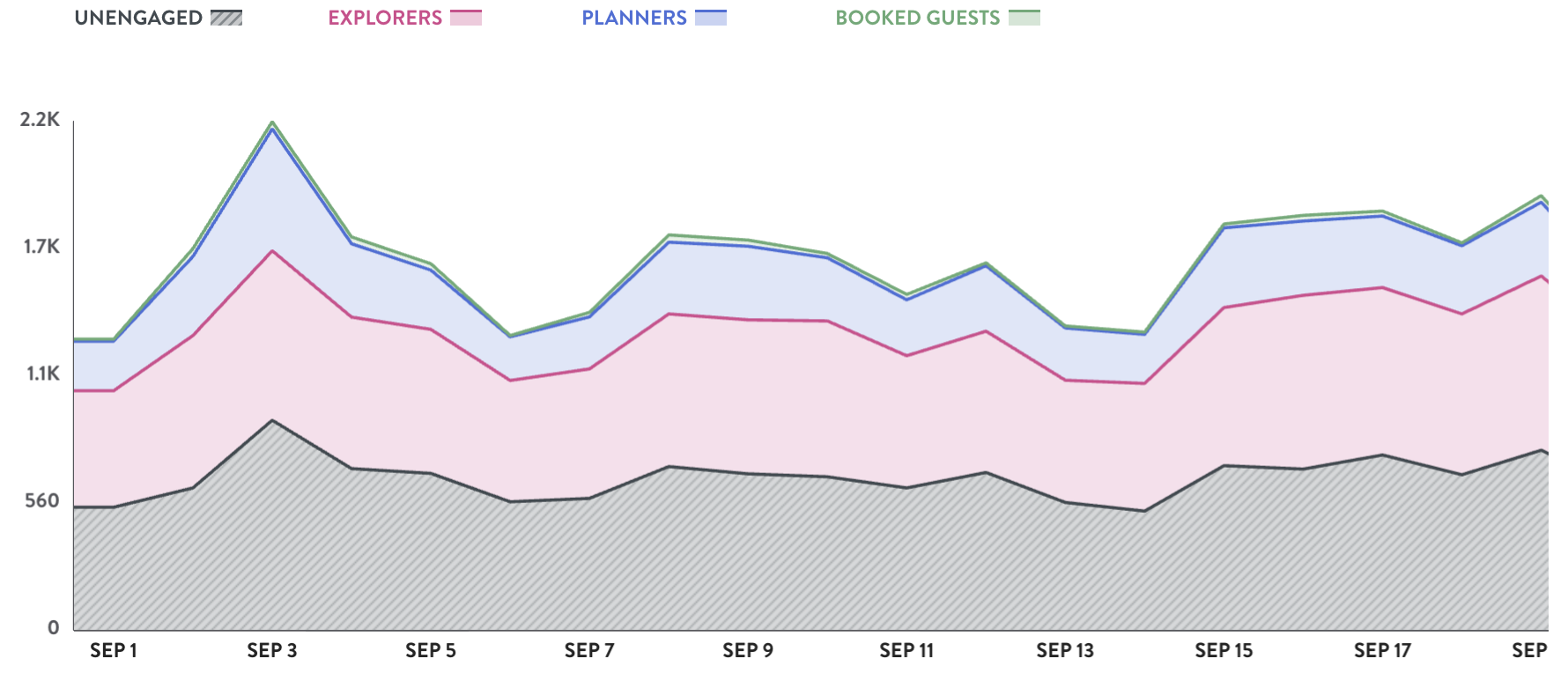The height and width of the screenshot is (681, 1568).
Task: Click the 1.7K y-axis label
Action: pos(41,247)
